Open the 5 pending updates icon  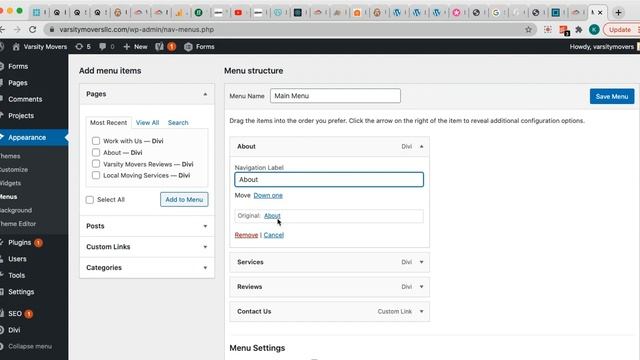(x=83, y=47)
